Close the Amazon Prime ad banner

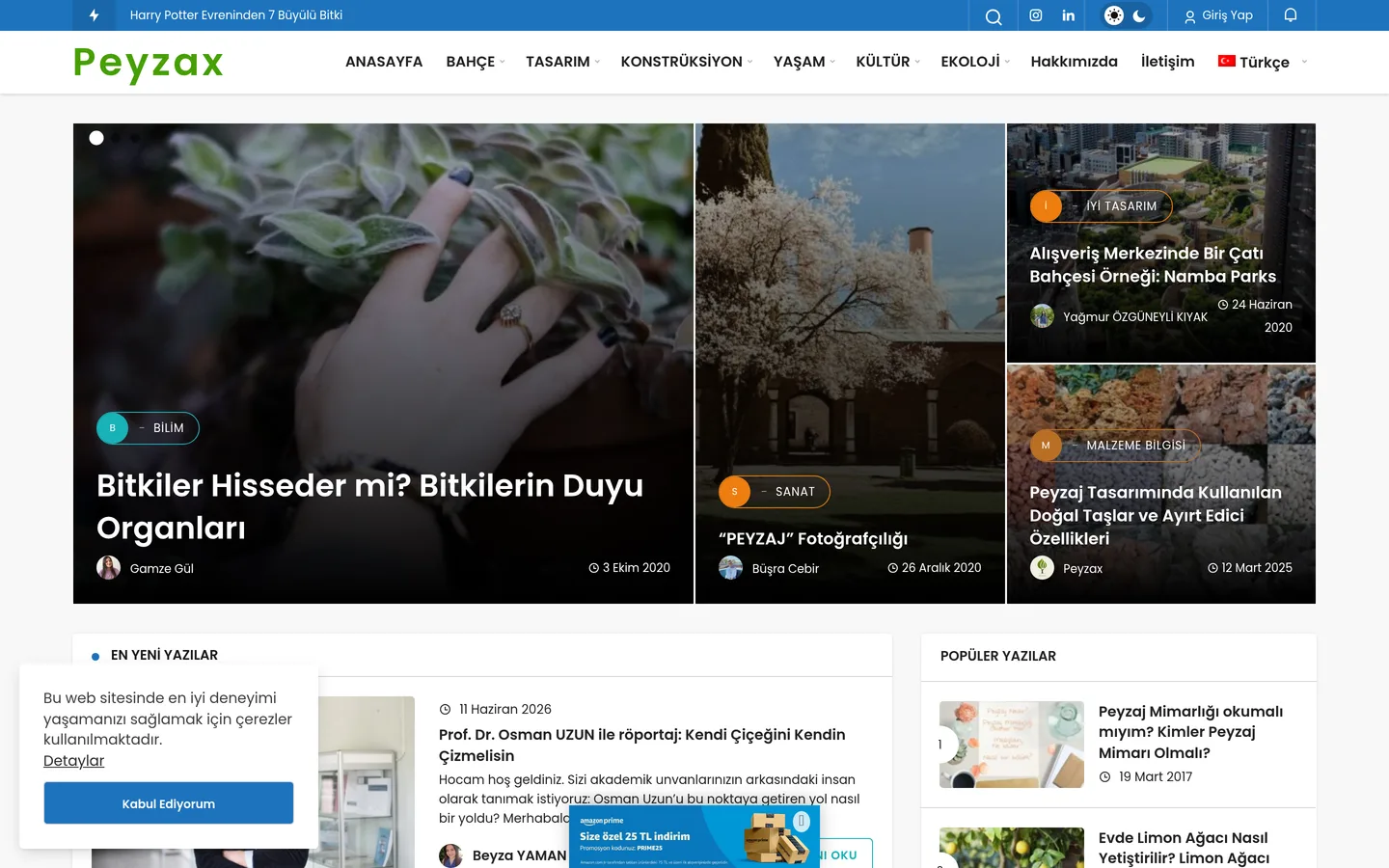point(802,821)
